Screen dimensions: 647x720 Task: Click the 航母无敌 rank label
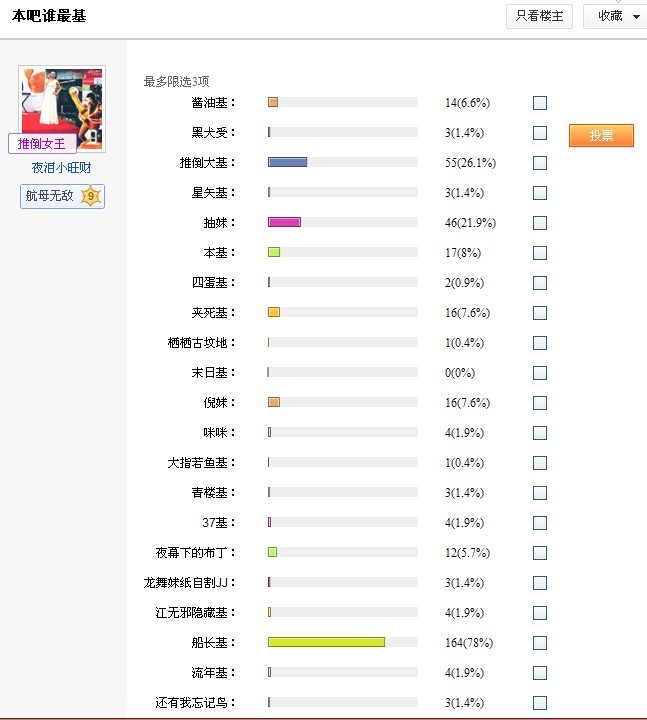[x=50, y=196]
